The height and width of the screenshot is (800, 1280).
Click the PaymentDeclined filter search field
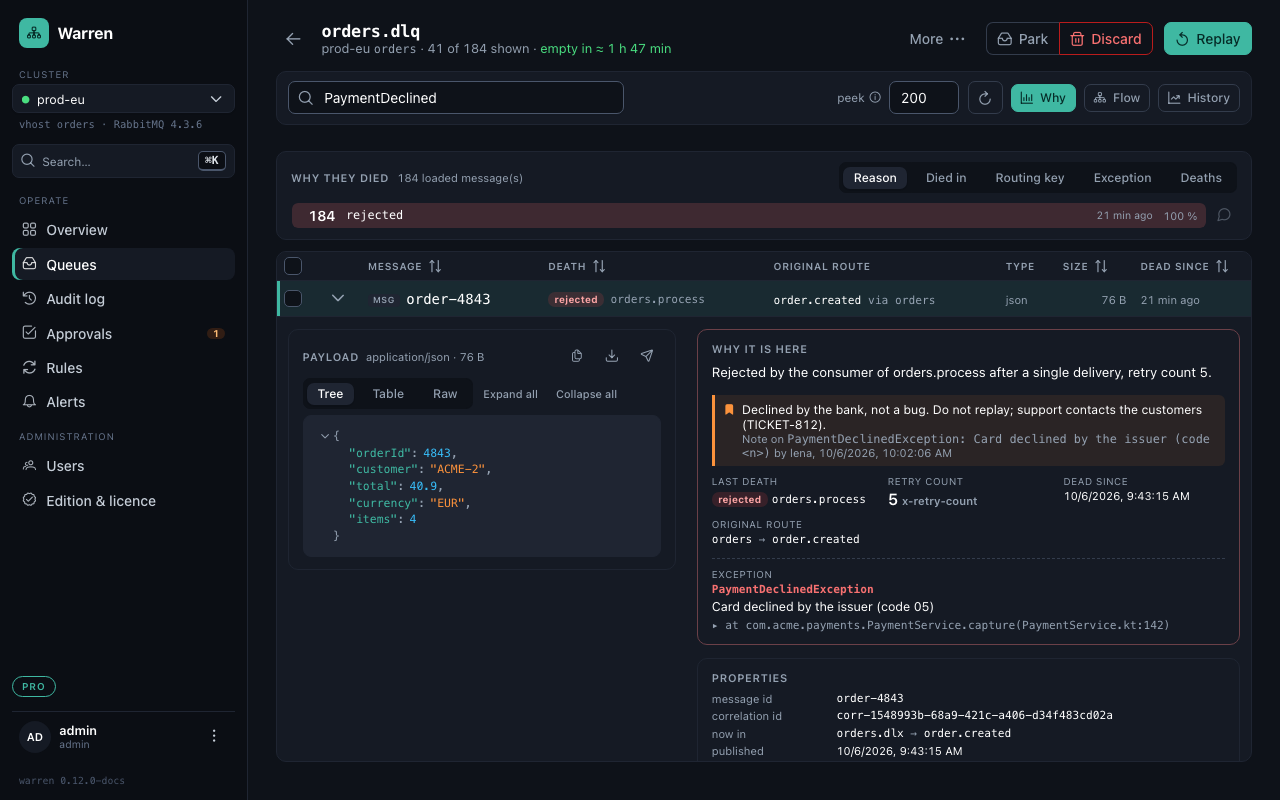click(456, 98)
